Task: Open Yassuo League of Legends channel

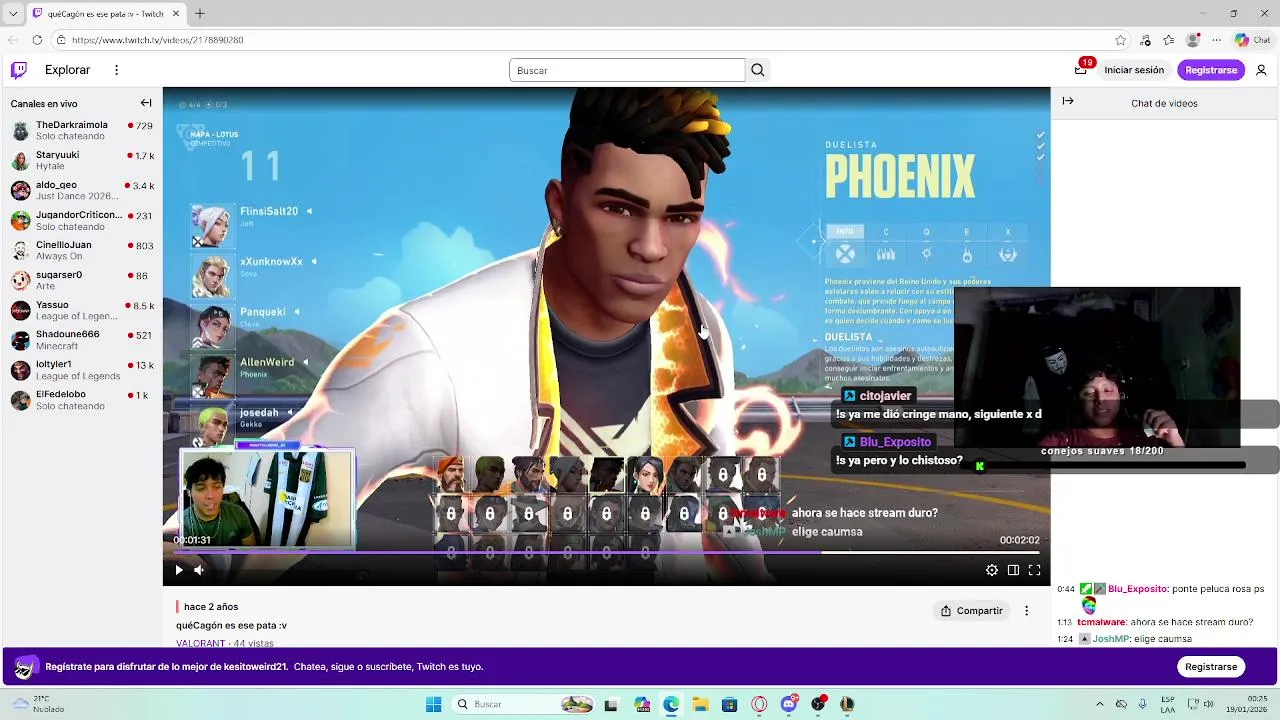Action: (x=81, y=311)
